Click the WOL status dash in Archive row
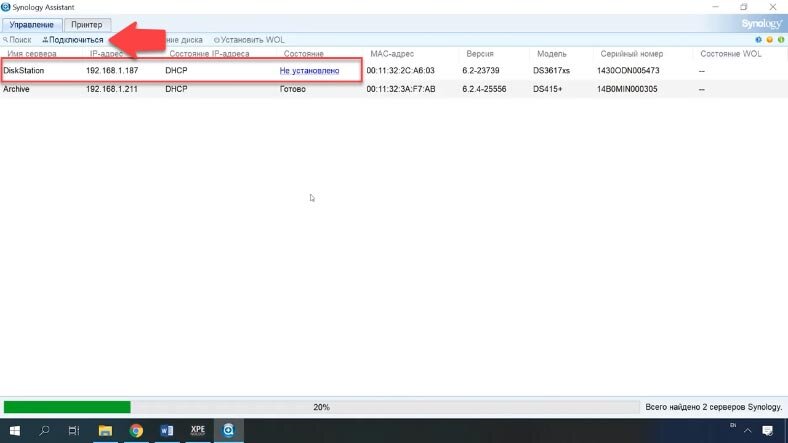This screenshot has width=788, height=443. click(x=702, y=89)
